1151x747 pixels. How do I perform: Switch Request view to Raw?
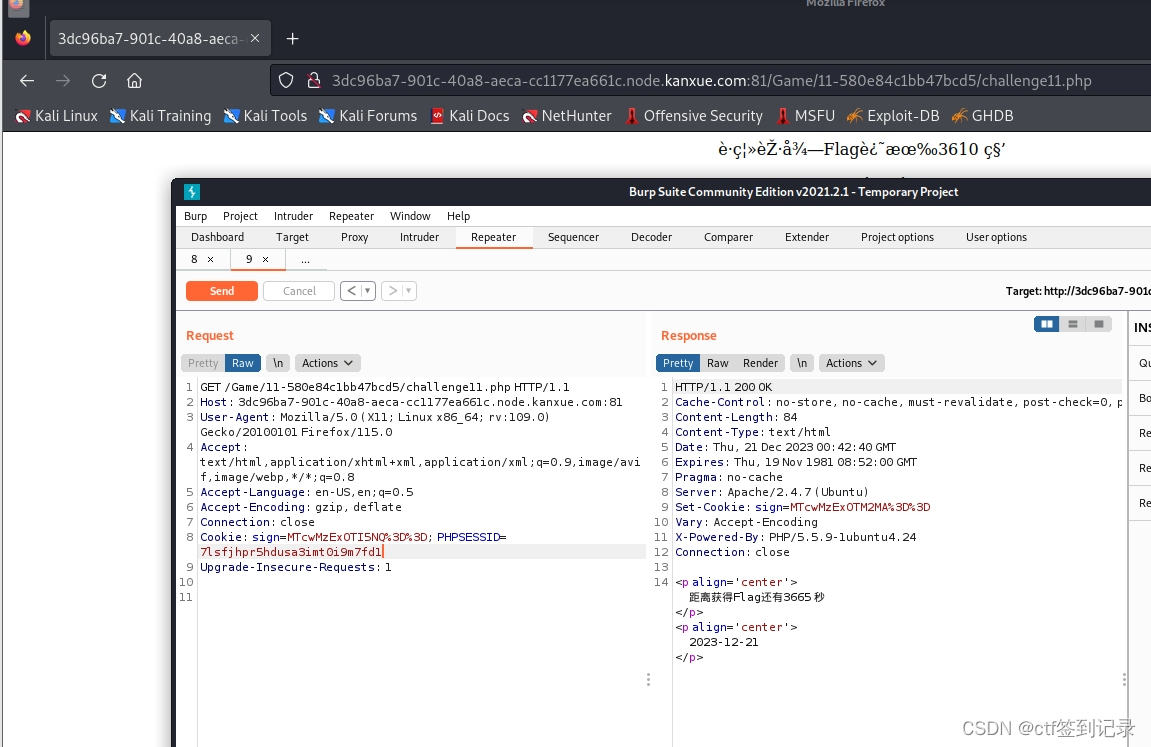point(243,363)
